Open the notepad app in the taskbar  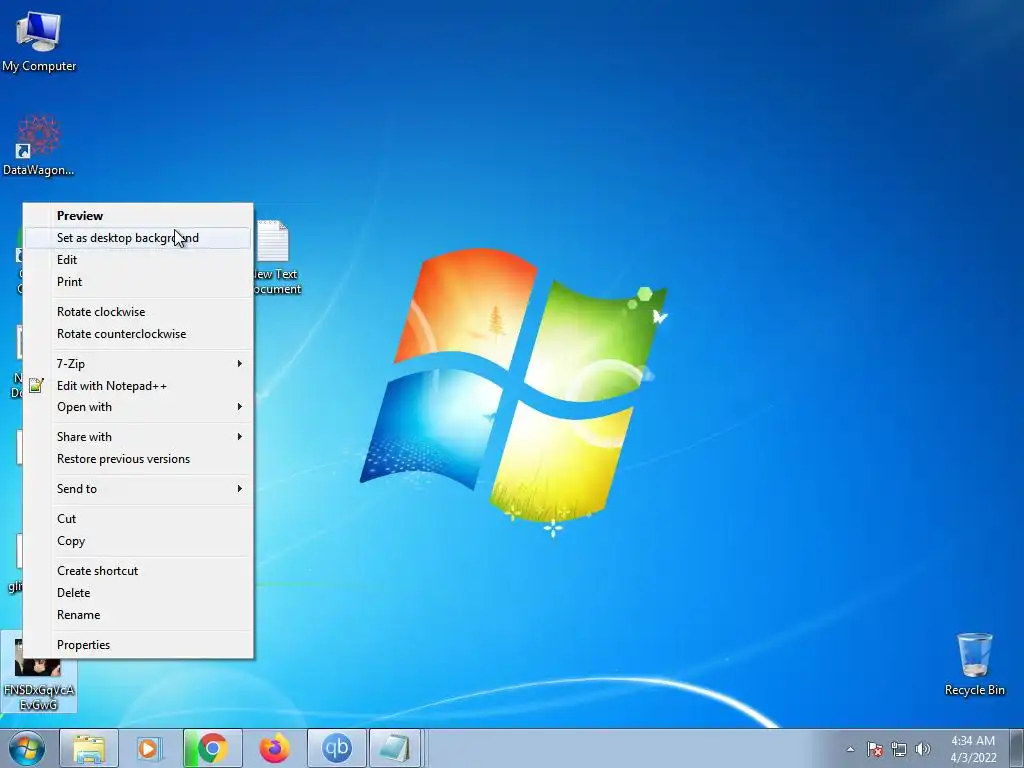[x=395, y=748]
